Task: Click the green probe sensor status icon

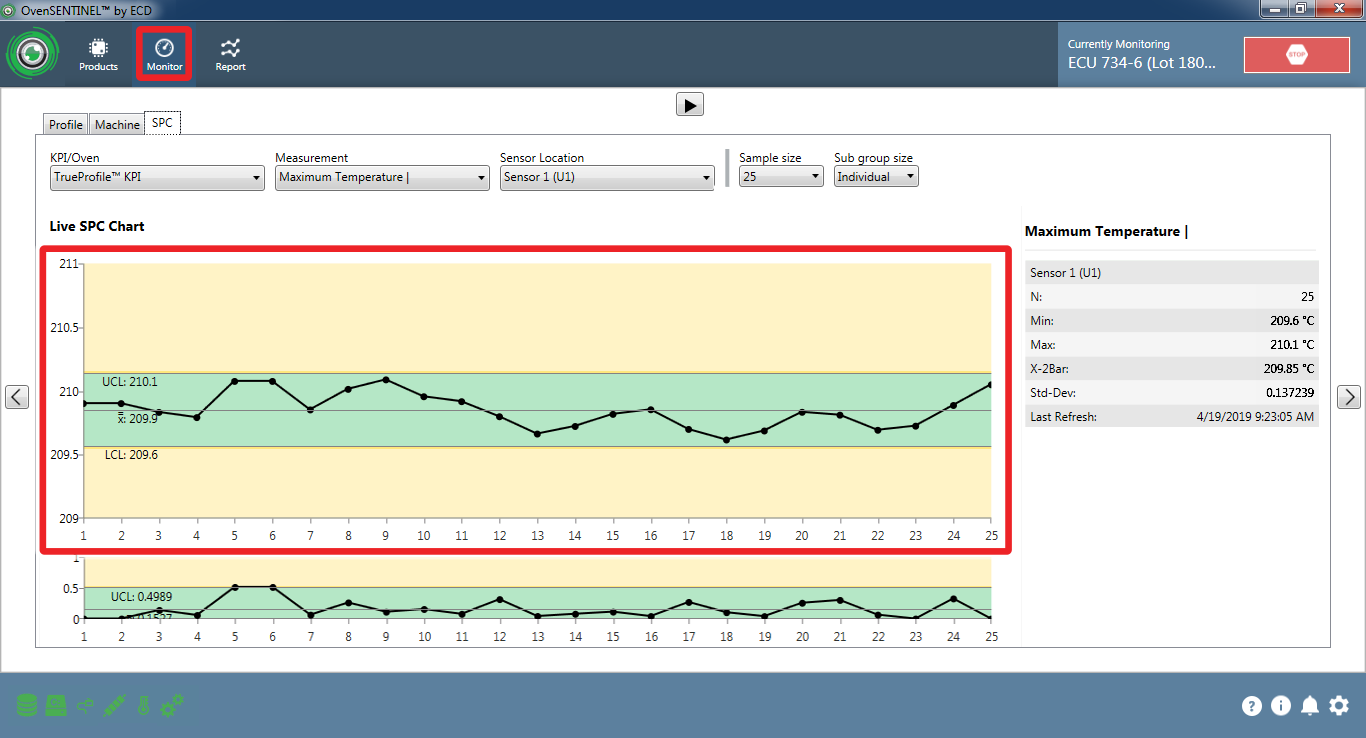Action: [x=114, y=706]
